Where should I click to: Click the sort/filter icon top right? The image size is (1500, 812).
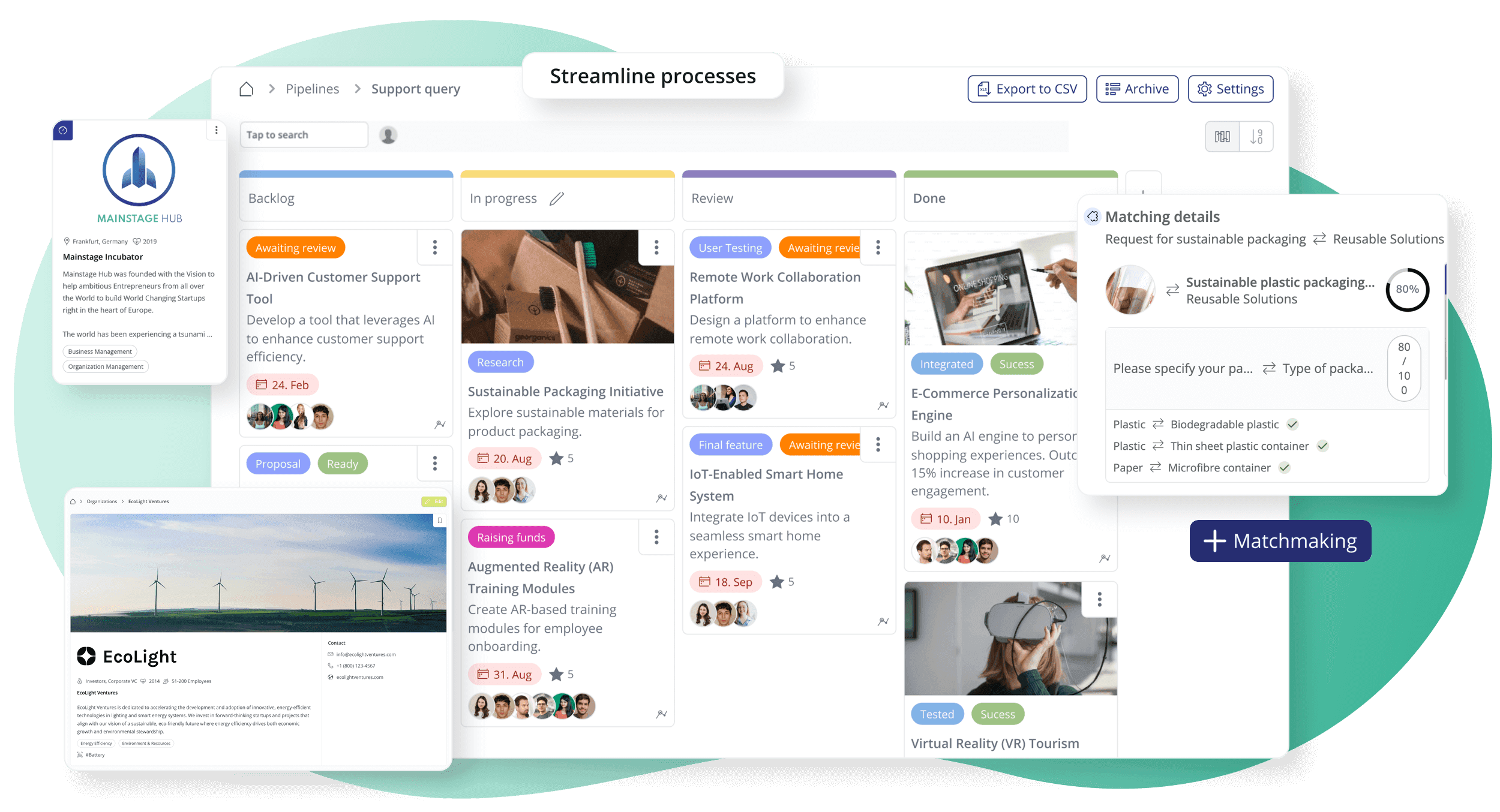1255,135
